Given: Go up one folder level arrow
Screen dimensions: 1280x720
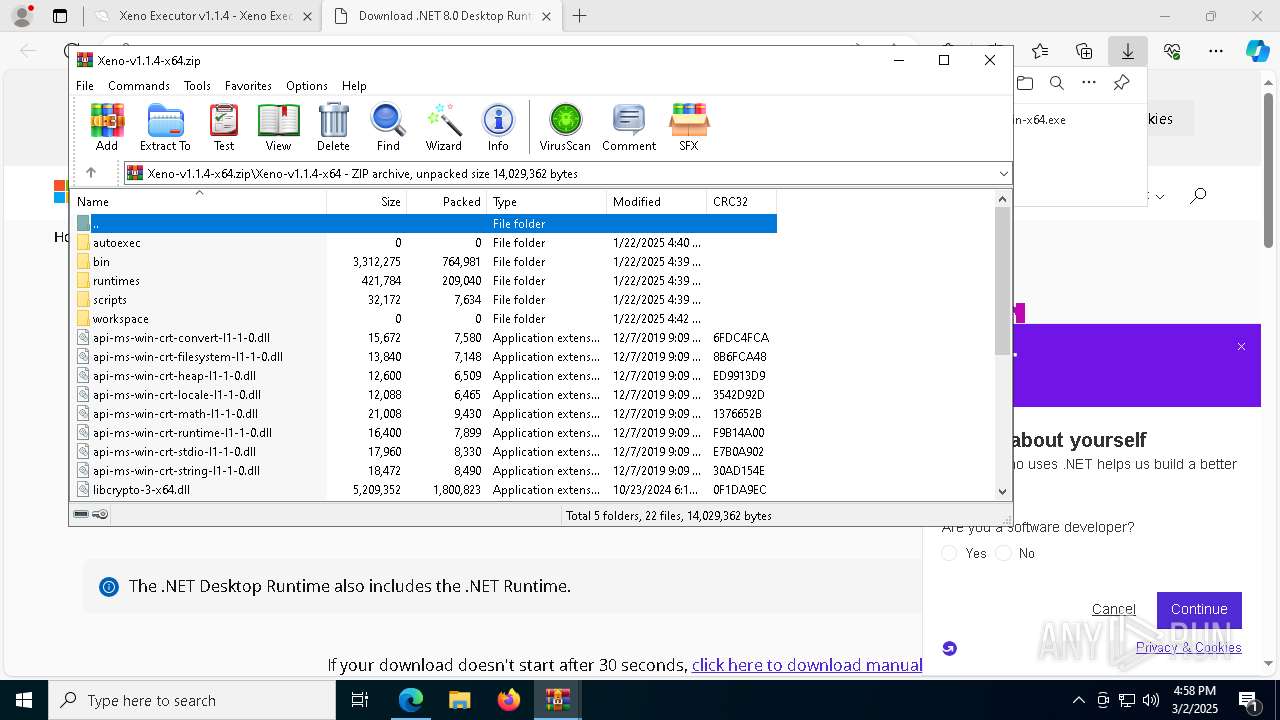Looking at the screenshot, I should point(91,173).
